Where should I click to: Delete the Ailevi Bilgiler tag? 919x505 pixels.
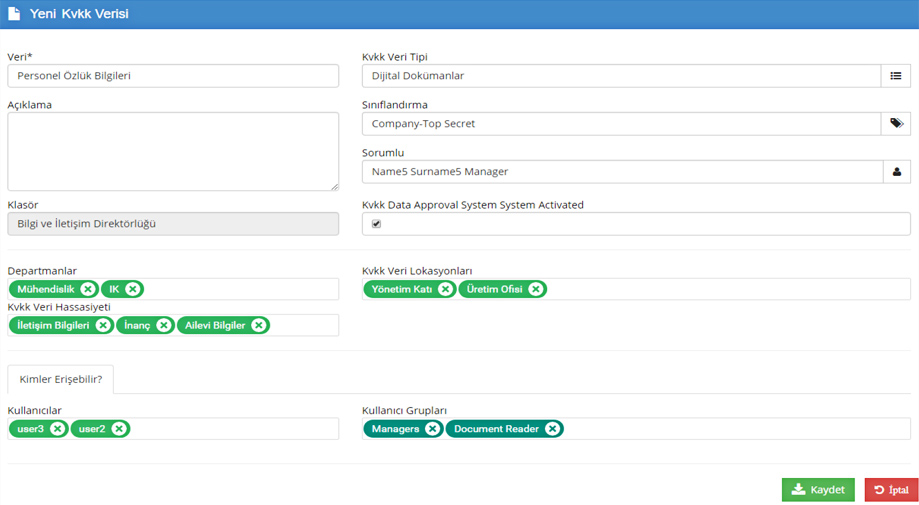tap(258, 325)
